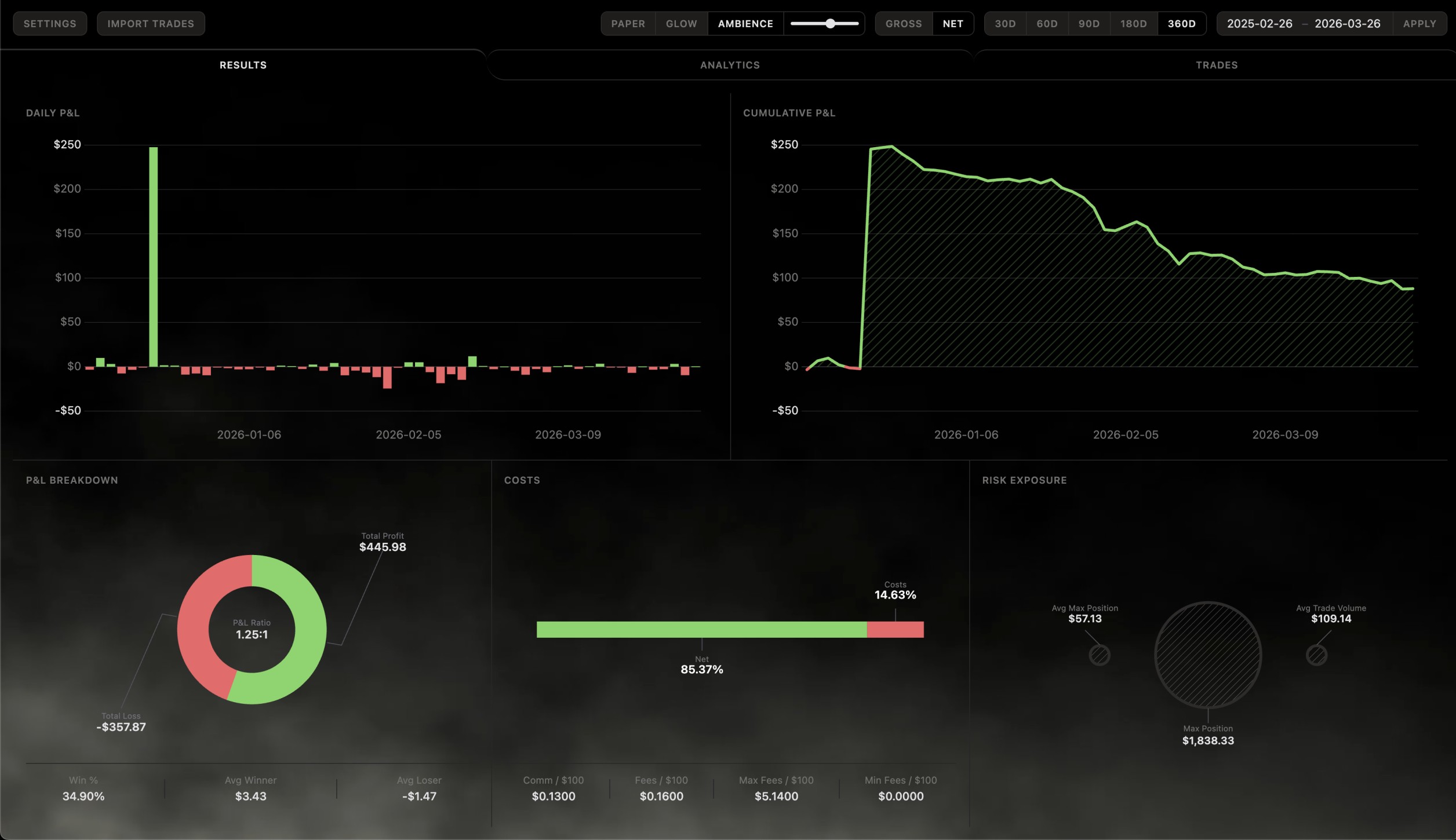Image resolution: width=1456 pixels, height=840 pixels.
Task: Choose the 60D time range
Action: 1047,24
